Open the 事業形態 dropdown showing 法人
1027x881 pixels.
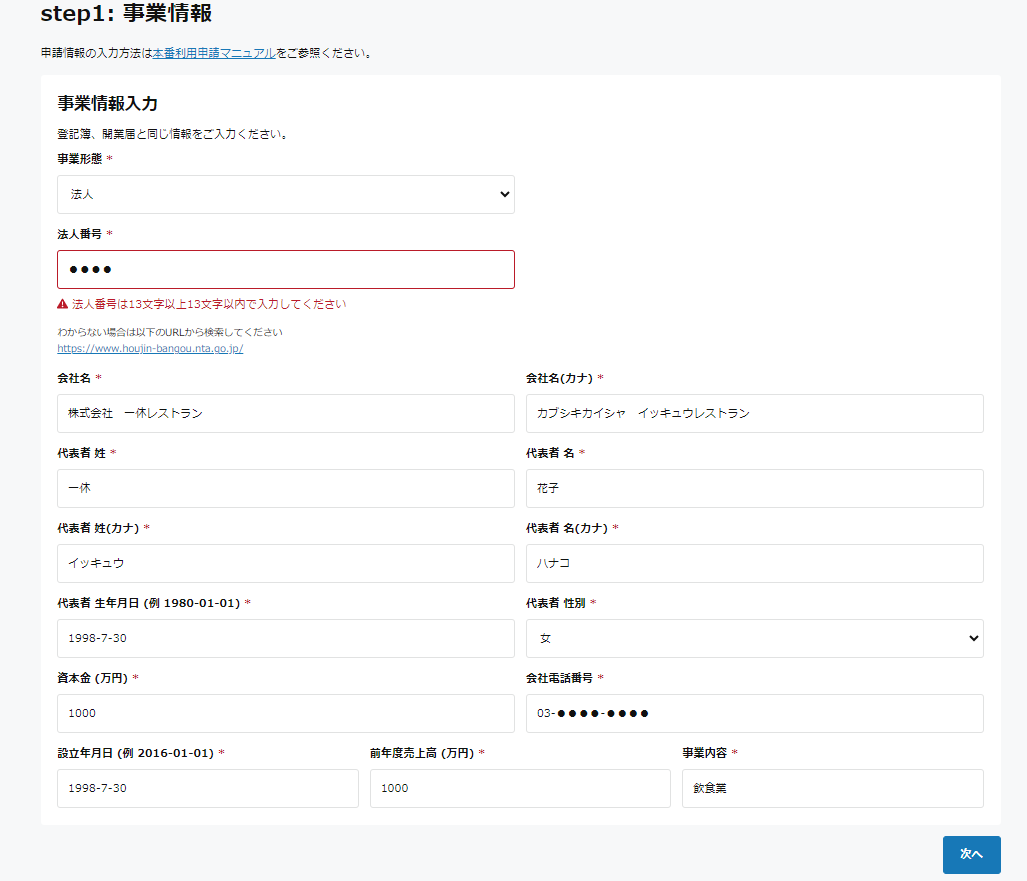point(285,195)
